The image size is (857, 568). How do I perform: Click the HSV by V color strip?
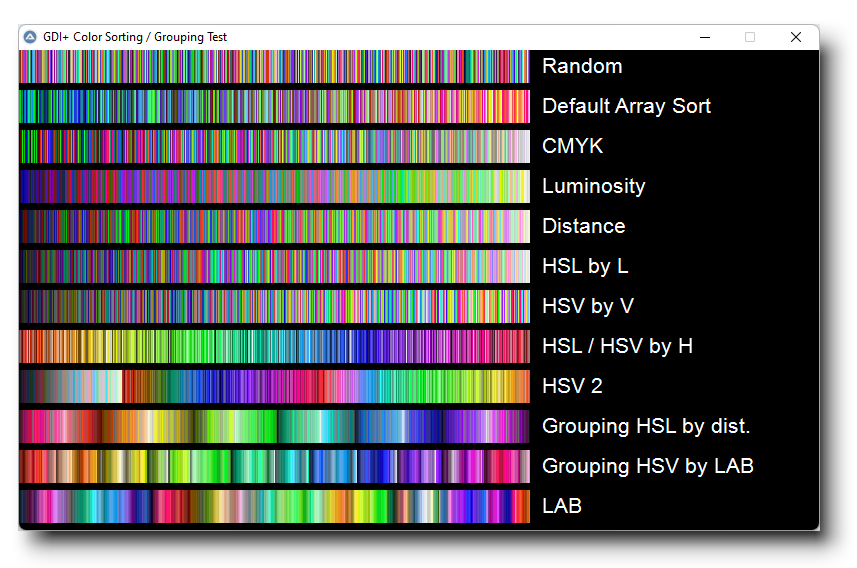[274, 306]
